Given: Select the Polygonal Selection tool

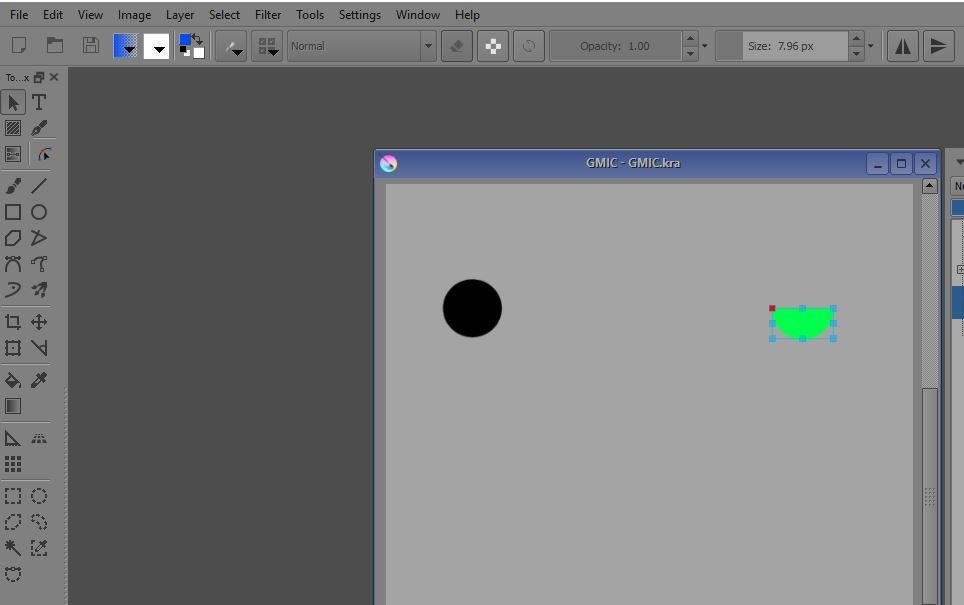Looking at the screenshot, I should (x=13, y=522).
